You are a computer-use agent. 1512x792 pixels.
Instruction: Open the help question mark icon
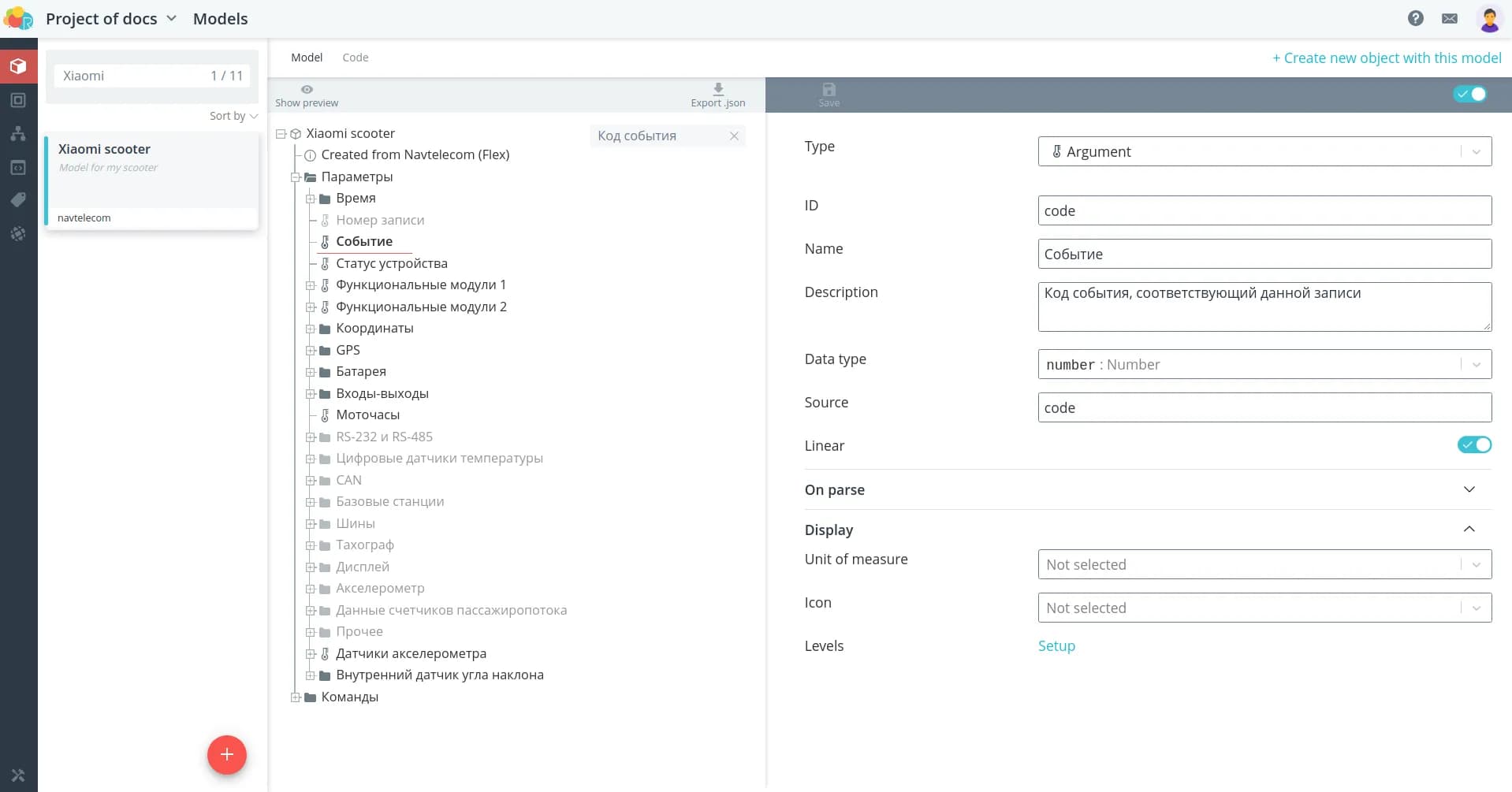coord(1415,18)
